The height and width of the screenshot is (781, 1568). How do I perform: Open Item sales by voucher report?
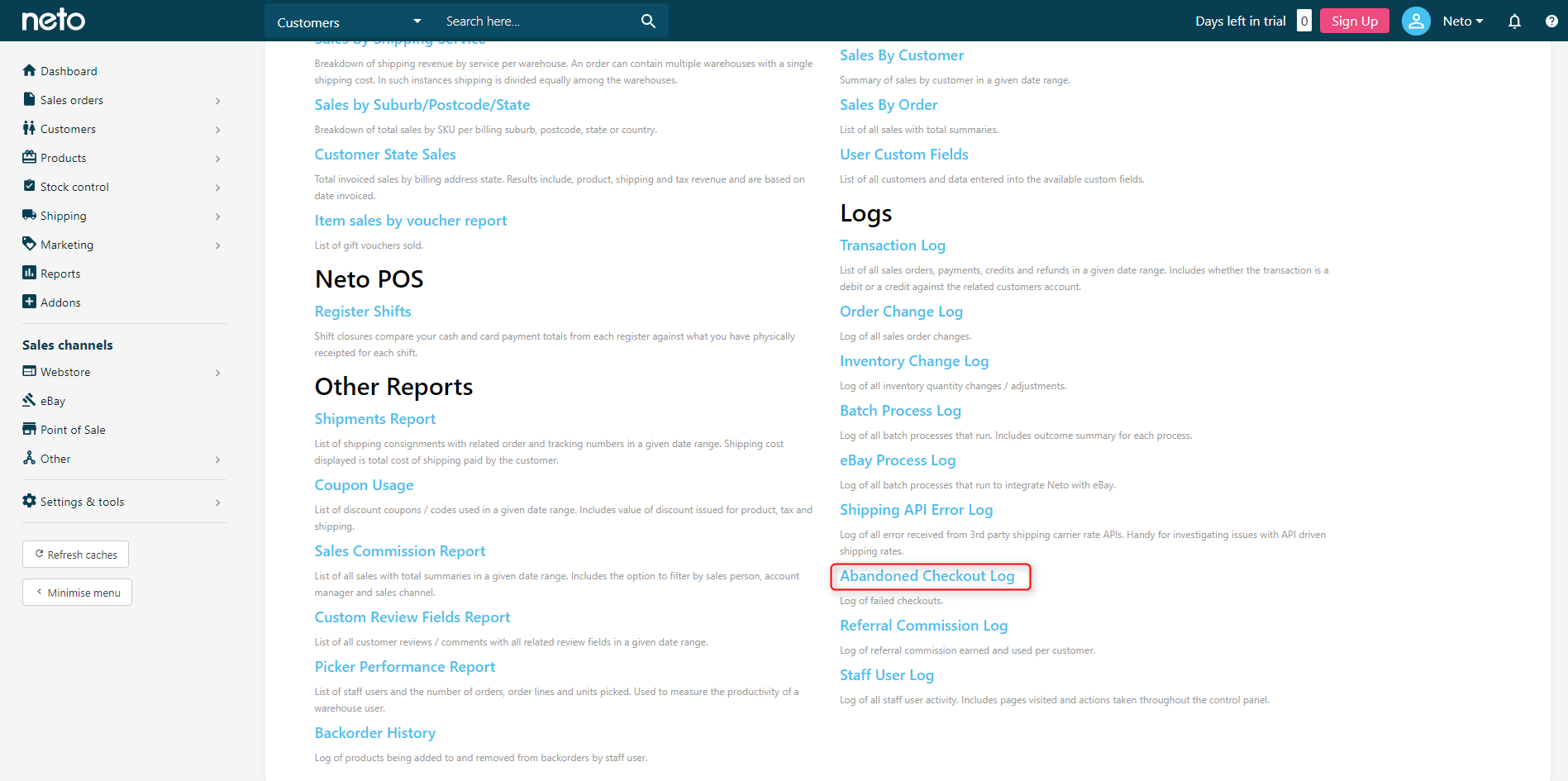411,221
